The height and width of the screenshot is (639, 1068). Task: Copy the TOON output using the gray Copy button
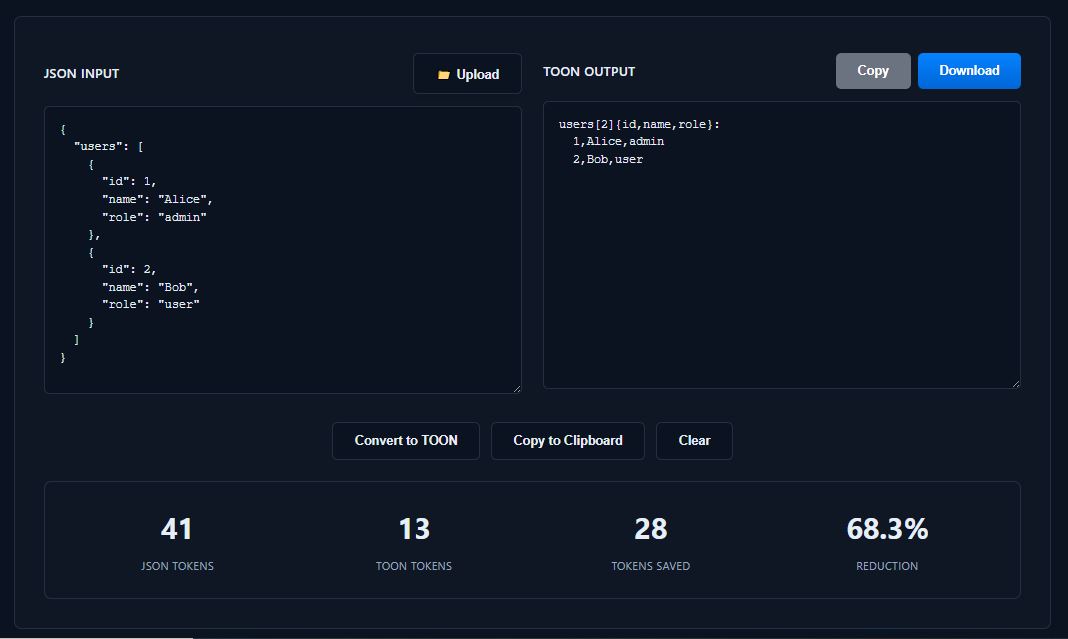click(x=873, y=71)
